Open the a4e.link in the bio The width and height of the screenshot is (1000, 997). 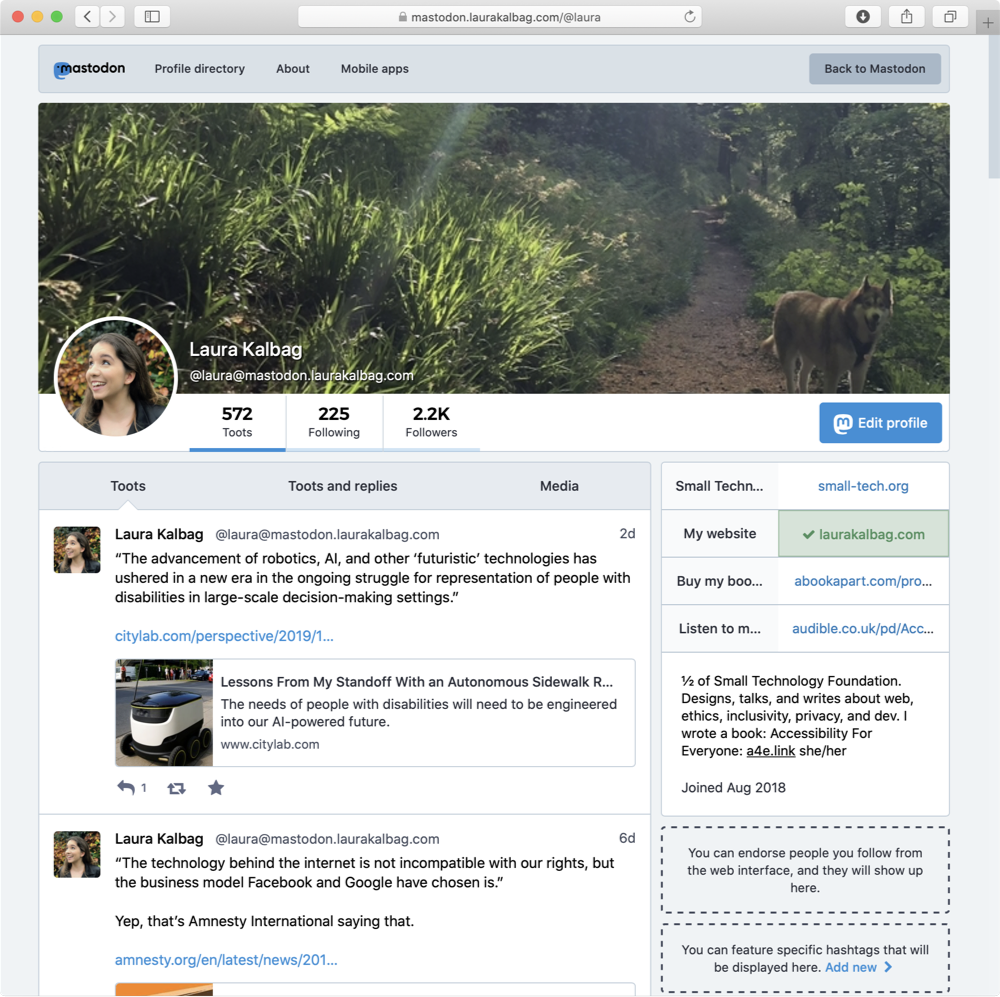tap(770, 751)
